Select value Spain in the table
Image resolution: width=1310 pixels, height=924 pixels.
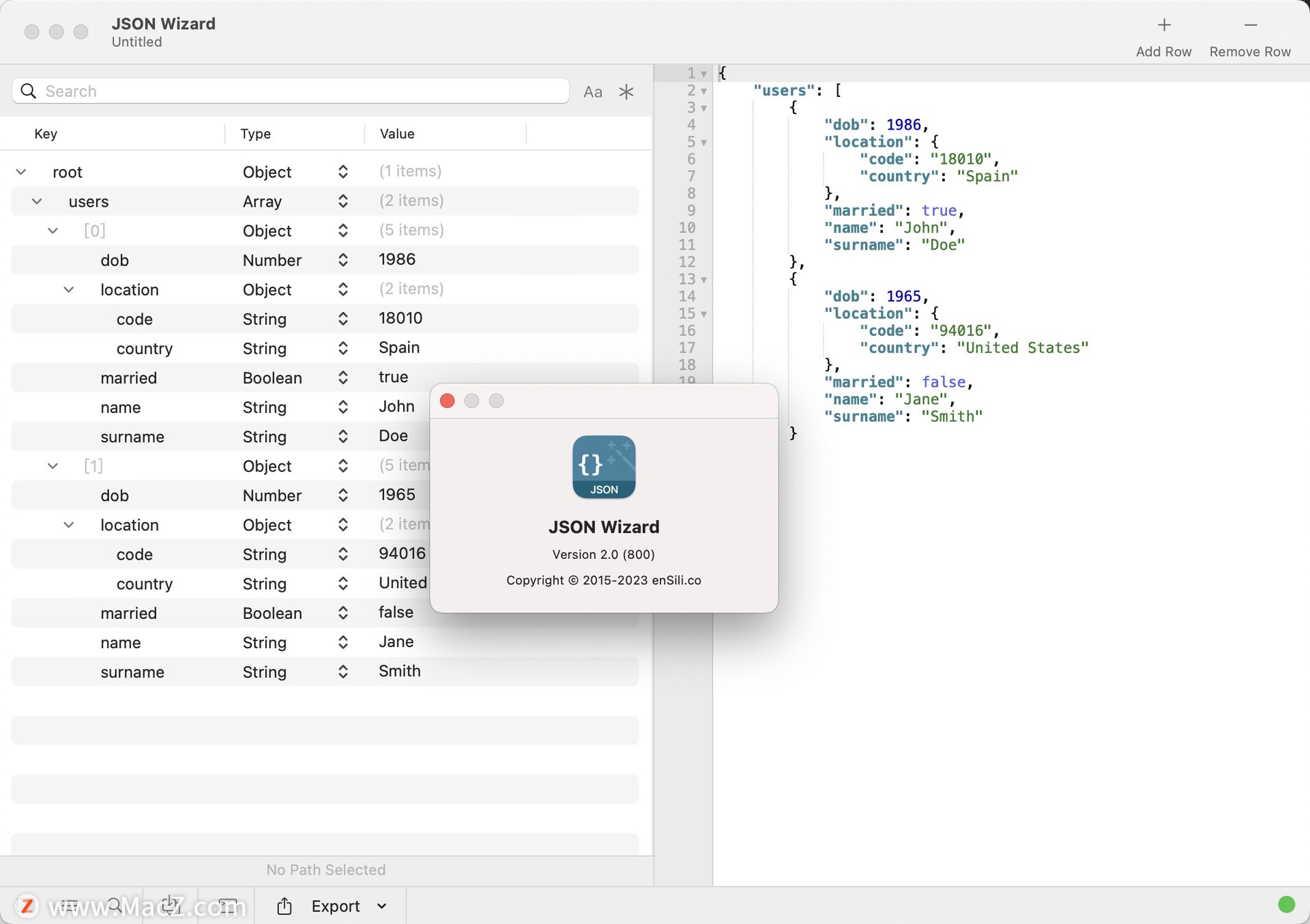coord(399,347)
